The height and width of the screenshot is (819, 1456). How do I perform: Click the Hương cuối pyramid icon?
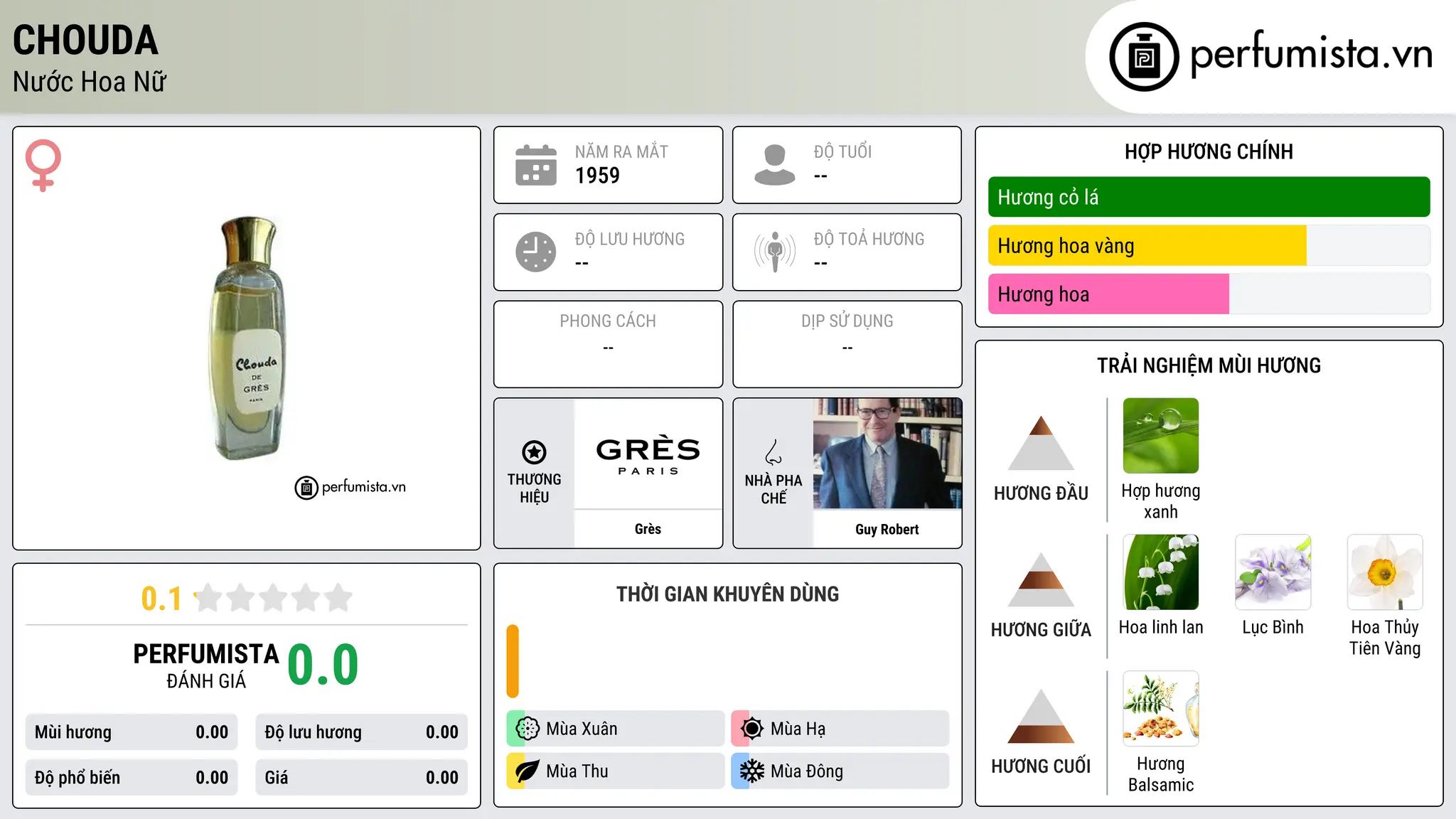pyautogui.click(x=1041, y=716)
